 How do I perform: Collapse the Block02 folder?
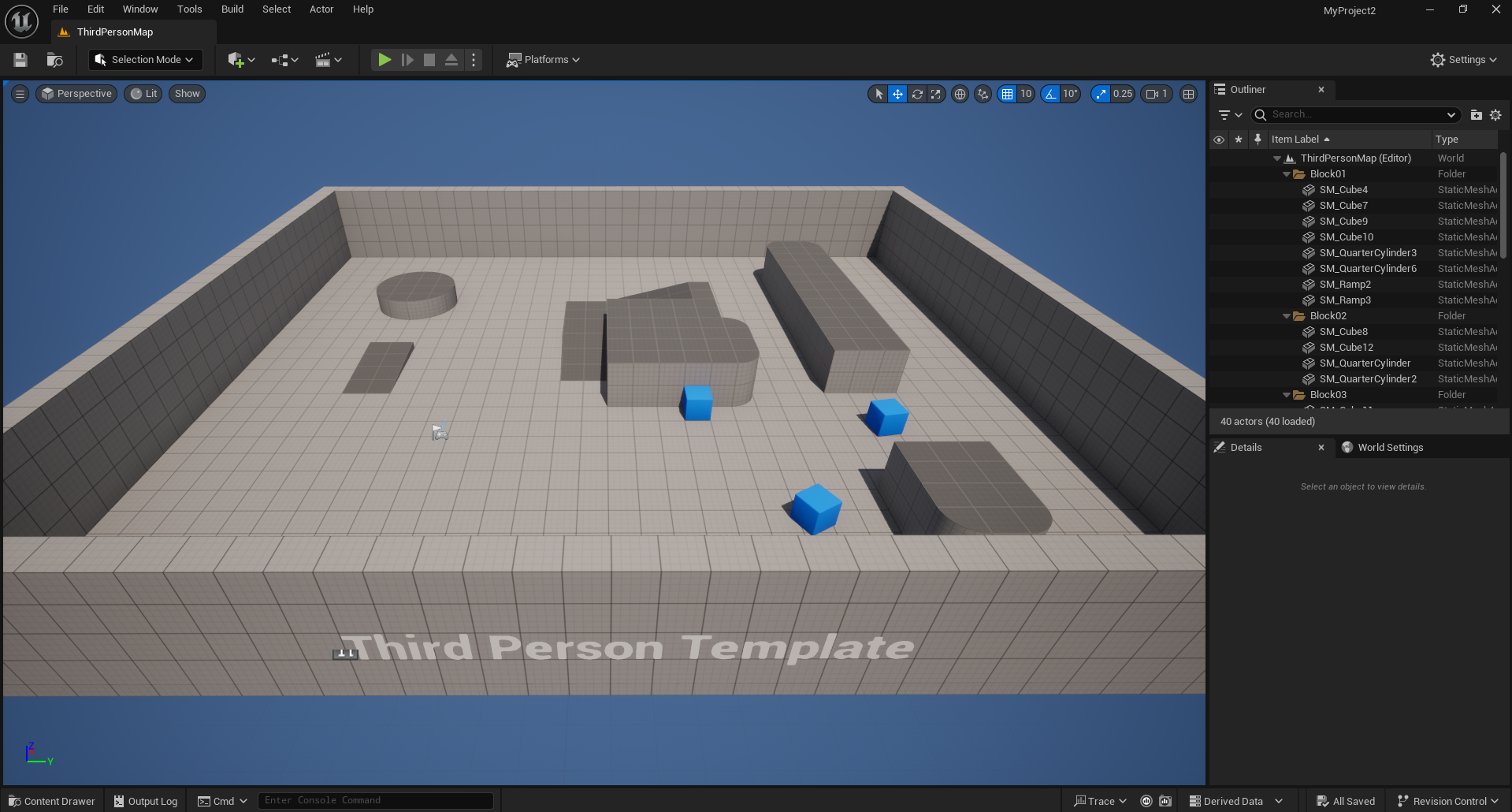pos(1287,316)
